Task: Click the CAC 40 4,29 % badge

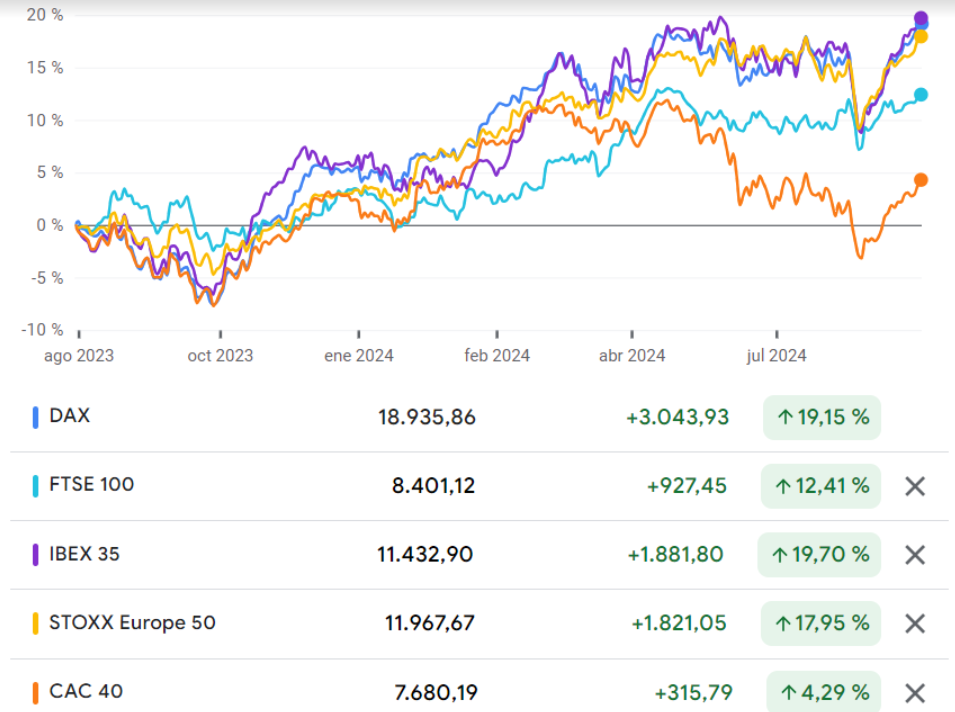Action: tap(824, 692)
